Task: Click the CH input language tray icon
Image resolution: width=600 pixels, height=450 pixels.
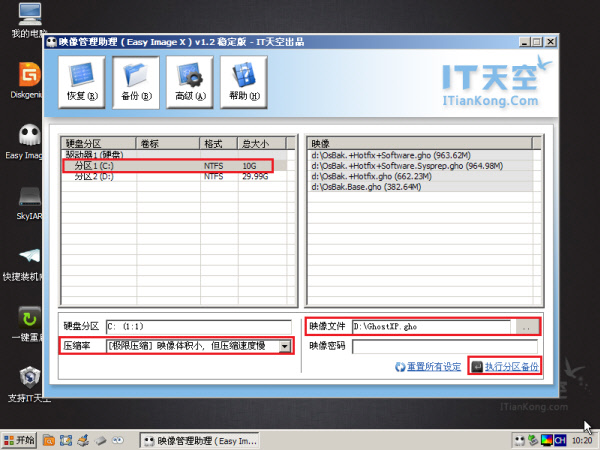Action: (560, 440)
